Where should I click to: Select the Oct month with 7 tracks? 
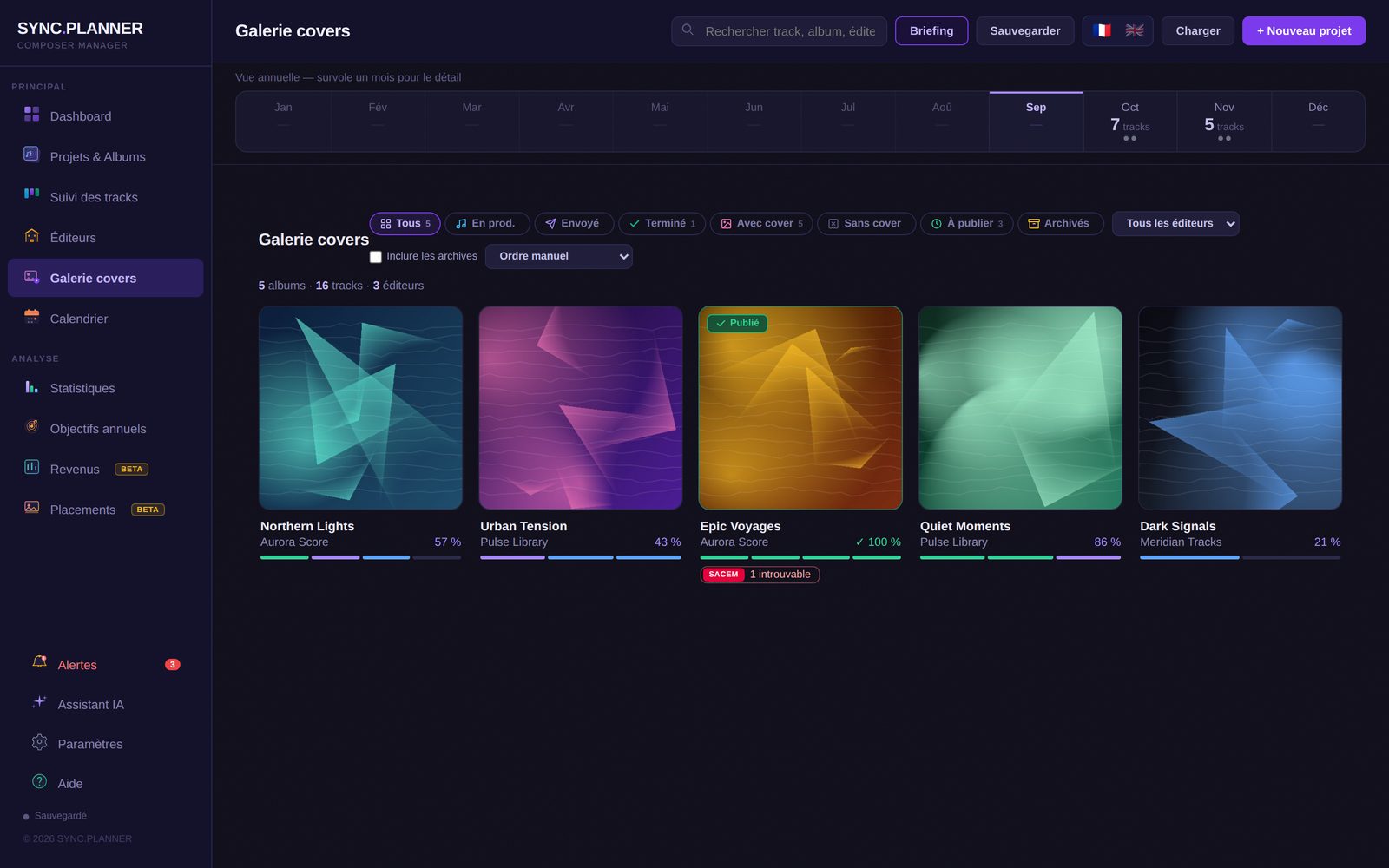coord(1129,122)
